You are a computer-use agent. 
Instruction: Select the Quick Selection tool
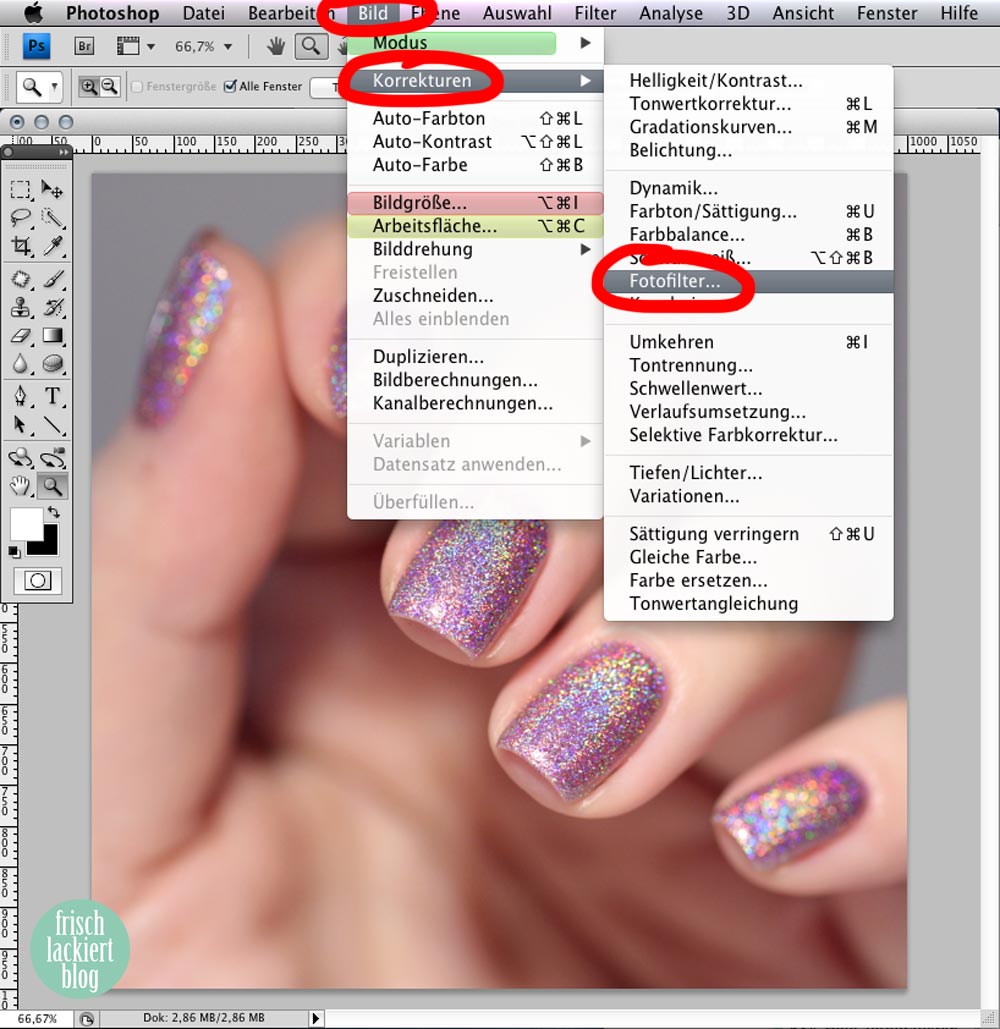(x=52, y=218)
